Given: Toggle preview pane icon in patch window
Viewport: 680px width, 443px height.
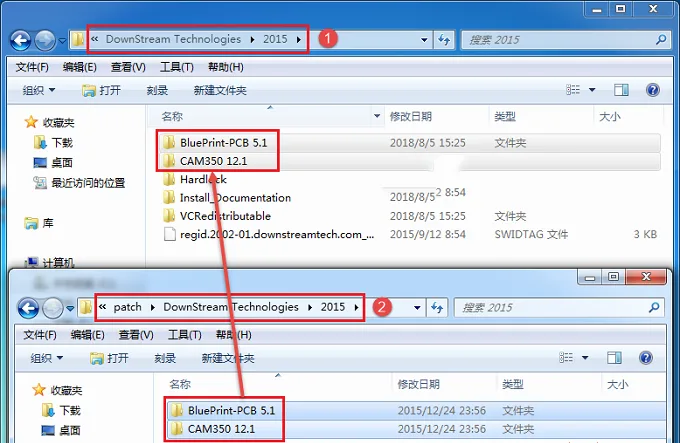Looking at the screenshot, I should point(614,358).
